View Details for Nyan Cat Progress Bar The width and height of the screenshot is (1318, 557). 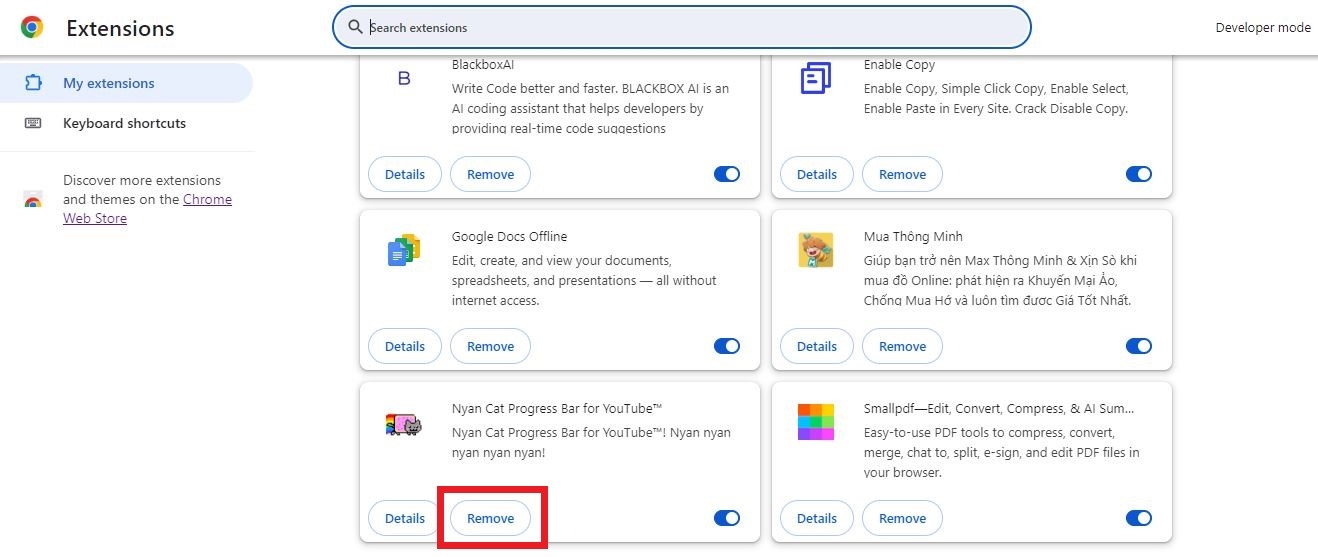405,518
